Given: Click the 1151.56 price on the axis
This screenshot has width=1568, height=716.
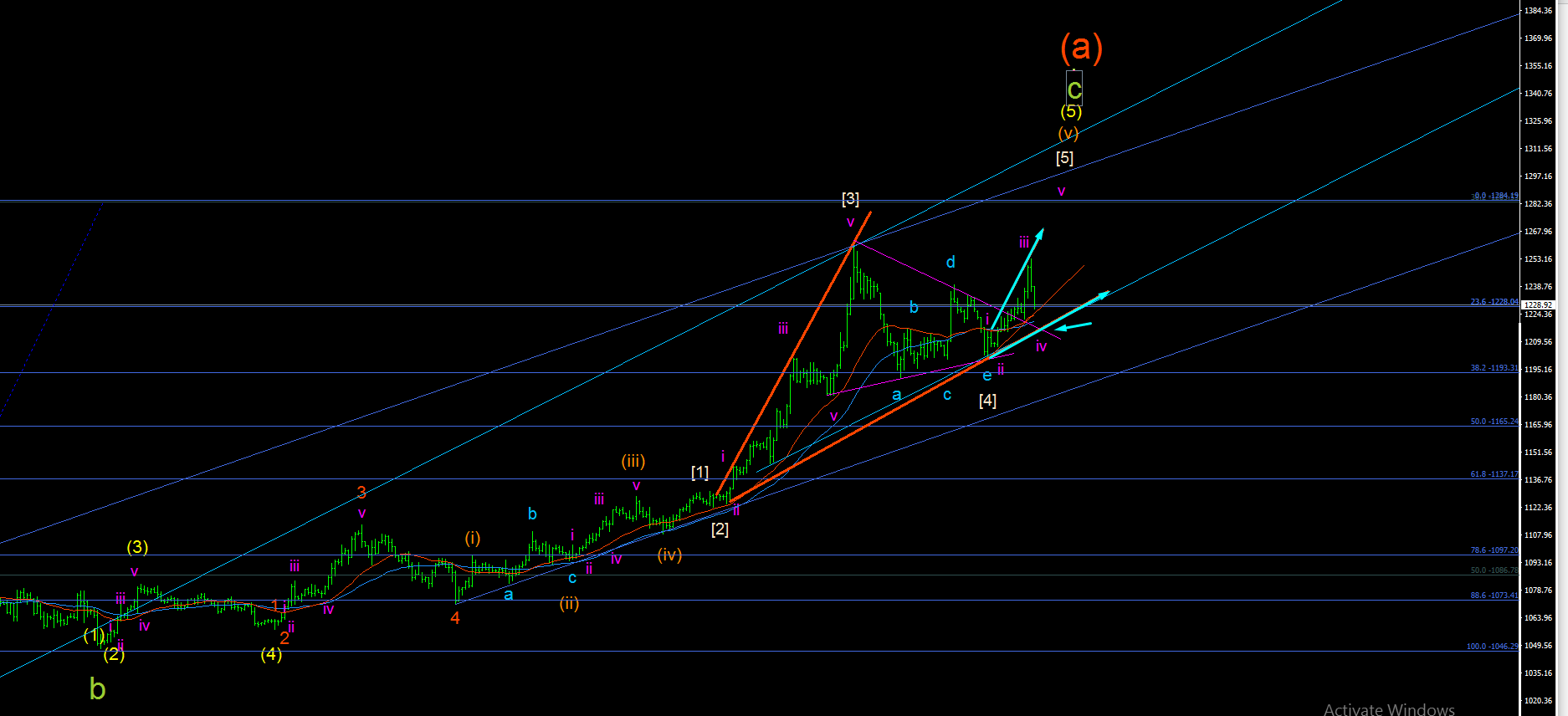Looking at the screenshot, I should [x=1538, y=453].
